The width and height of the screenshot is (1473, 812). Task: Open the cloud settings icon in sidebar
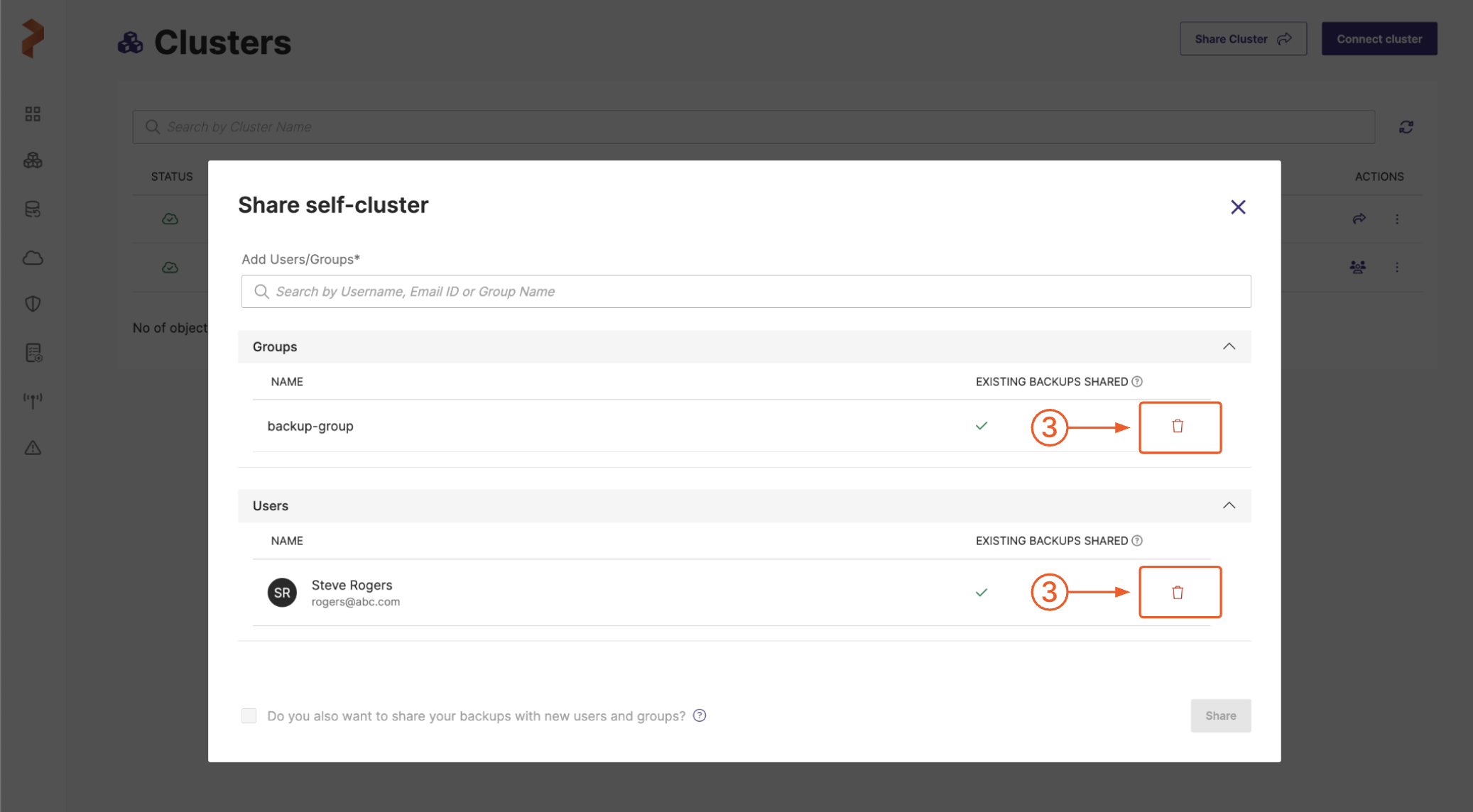point(33,257)
